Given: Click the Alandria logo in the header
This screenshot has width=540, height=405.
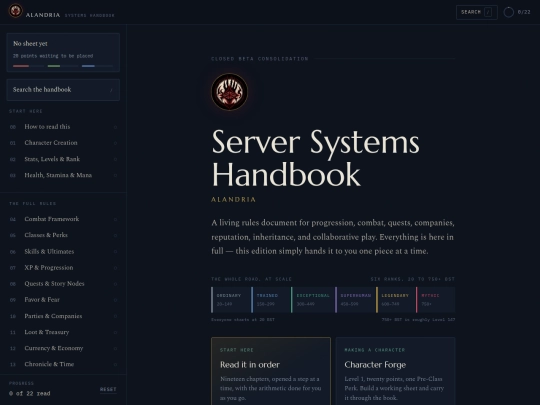Looking at the screenshot, I should 15,11.
